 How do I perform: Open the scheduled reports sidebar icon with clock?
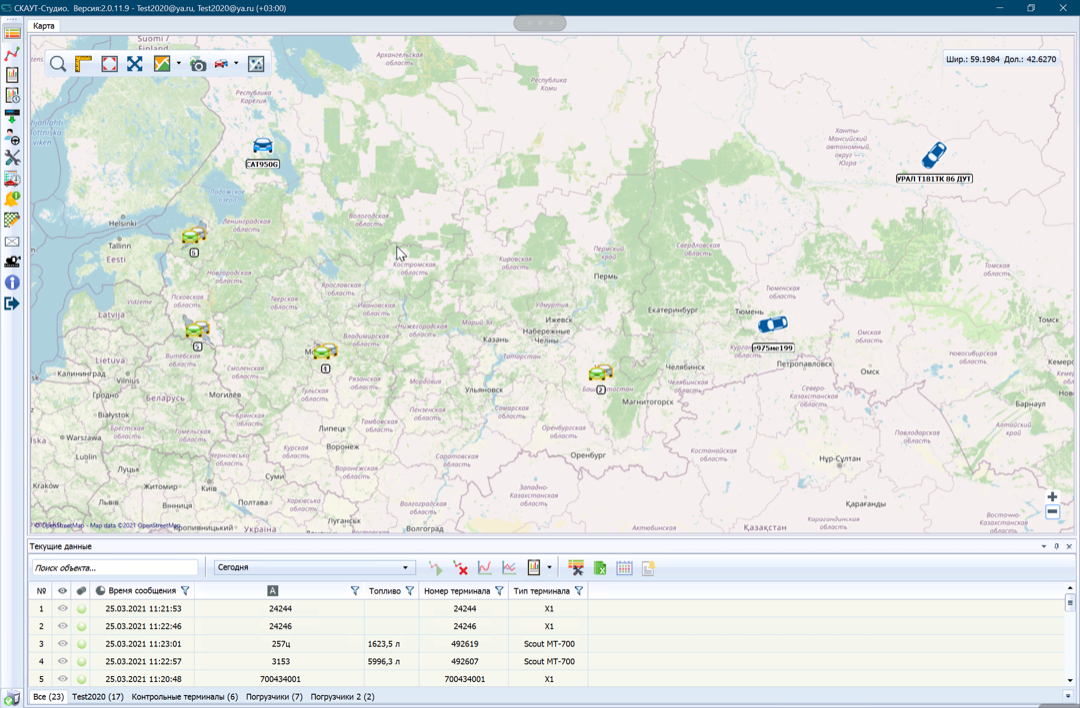click(x=12, y=95)
